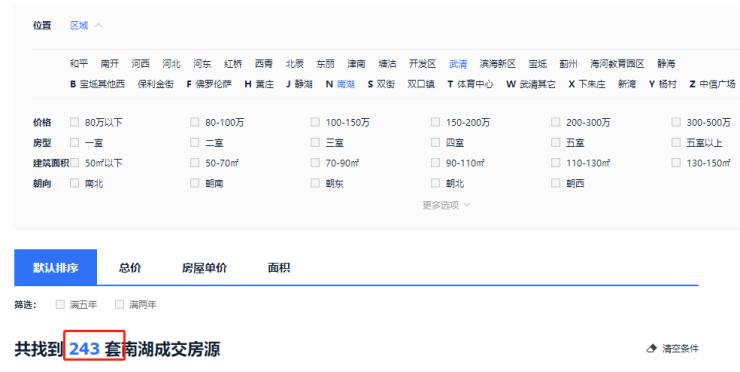Viewport: 740px width, 372px height.
Task: Choose the 塘沽 district link
Action: point(387,64)
